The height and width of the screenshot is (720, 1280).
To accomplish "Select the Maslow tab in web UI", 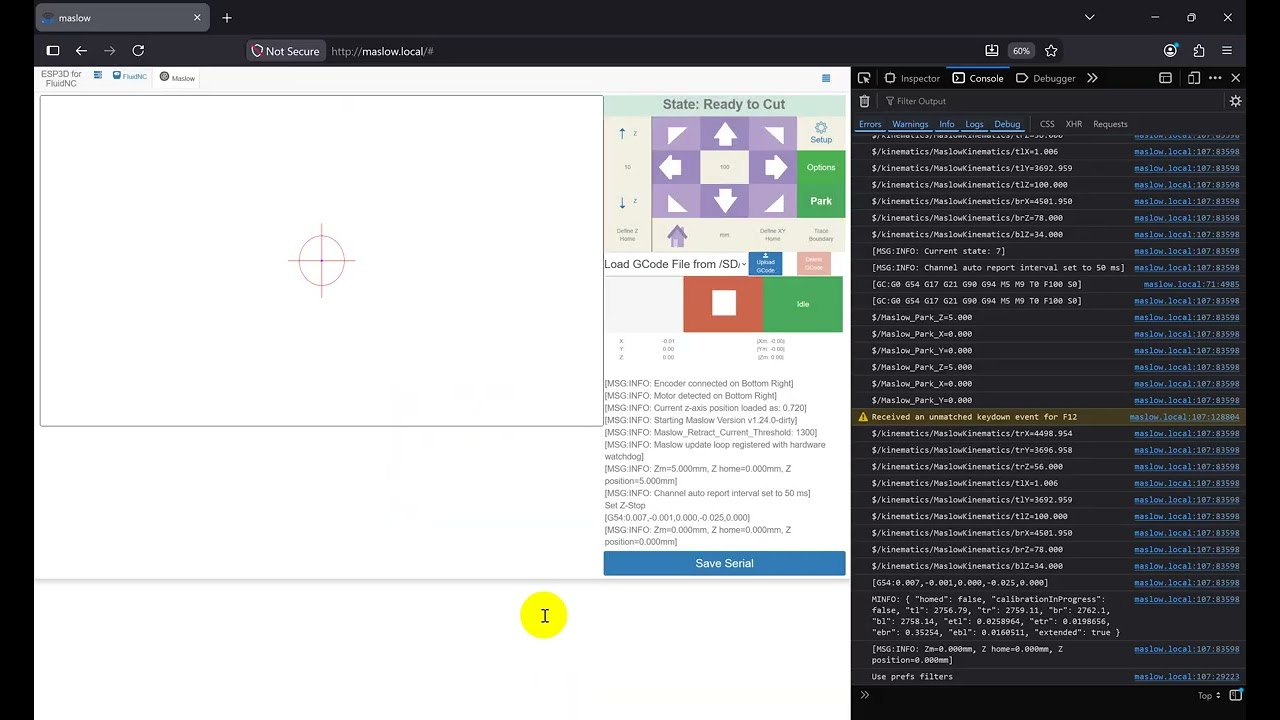I will (x=178, y=77).
